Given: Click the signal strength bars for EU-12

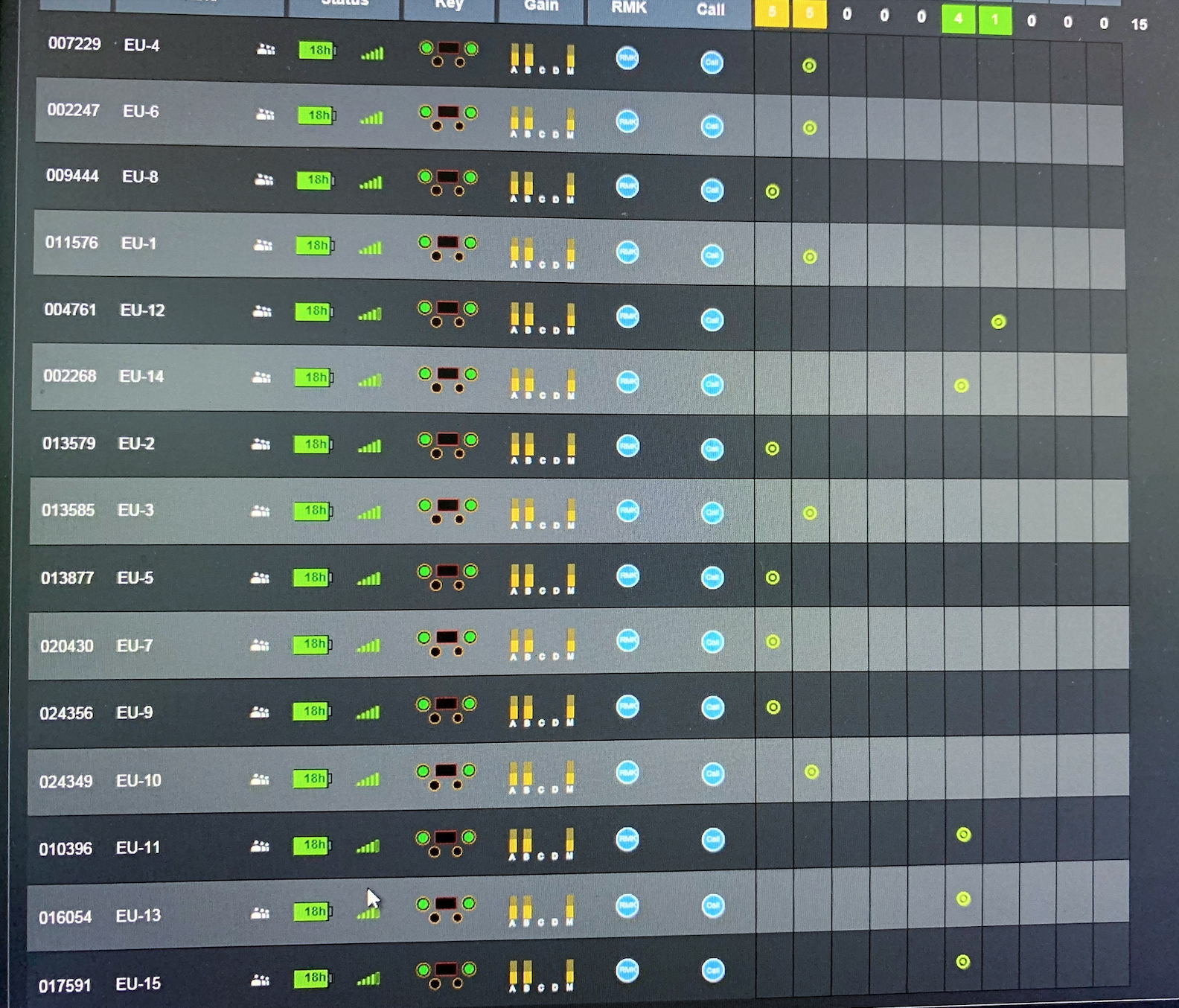Looking at the screenshot, I should click(x=370, y=314).
